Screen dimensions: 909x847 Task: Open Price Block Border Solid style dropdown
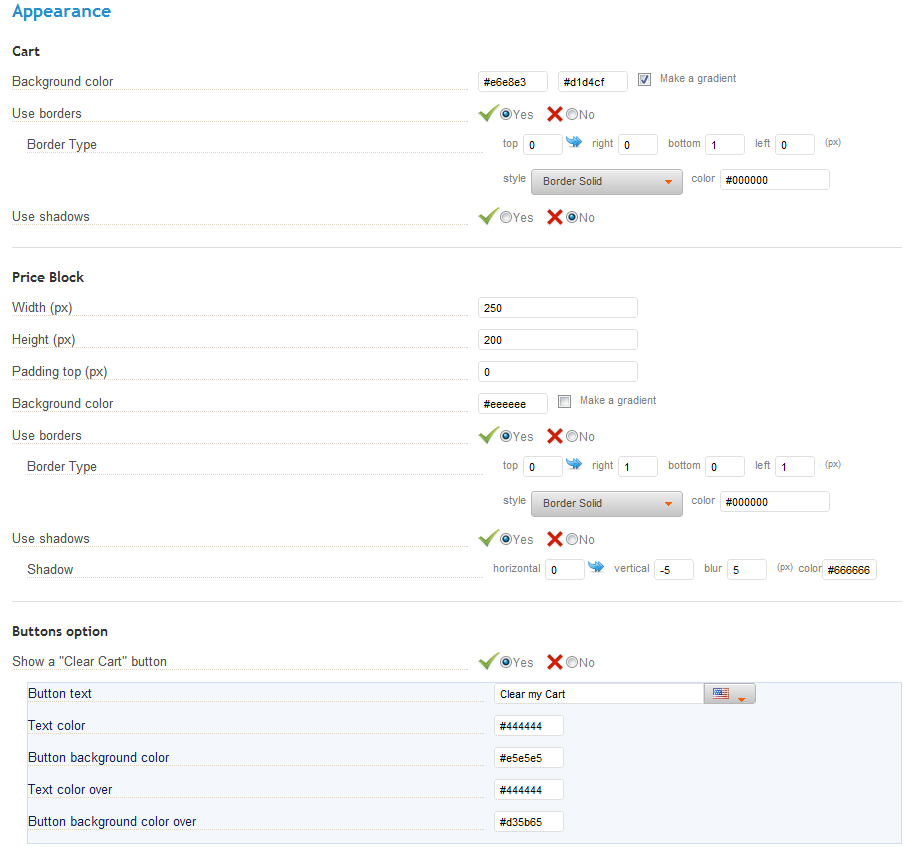(606, 503)
